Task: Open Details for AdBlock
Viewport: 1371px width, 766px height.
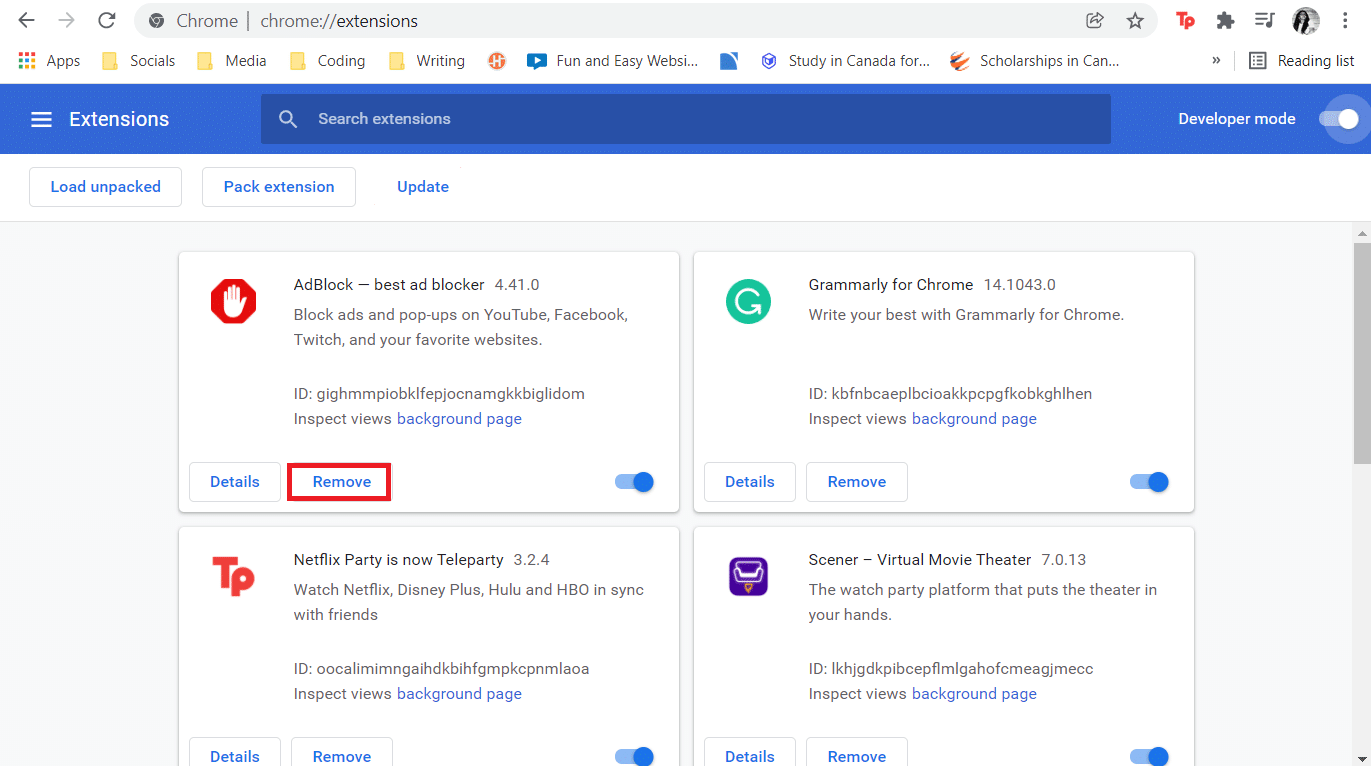Action: (235, 482)
